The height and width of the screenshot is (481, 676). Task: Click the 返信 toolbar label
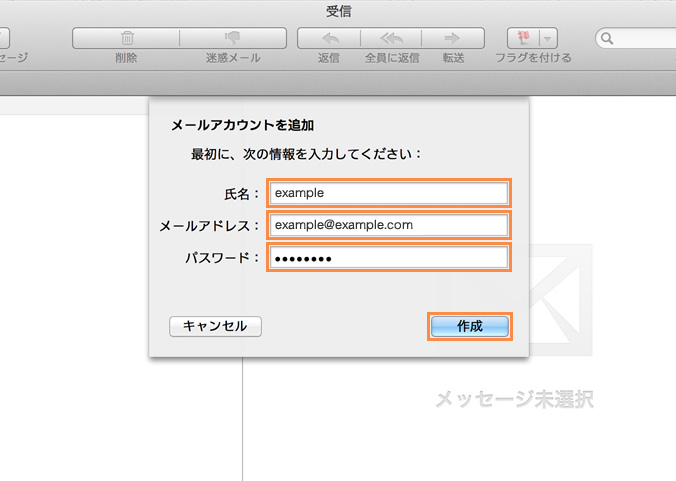(x=329, y=58)
